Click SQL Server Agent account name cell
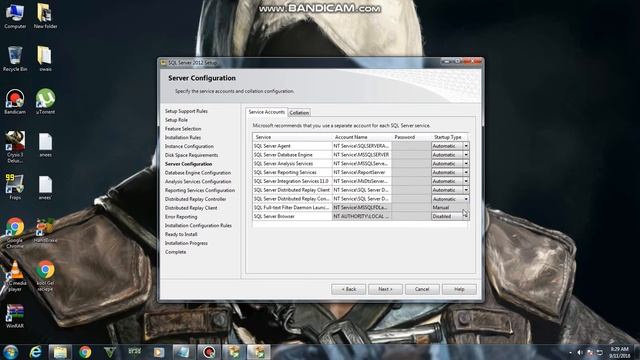Image resolution: width=640 pixels, height=360 pixels. 362,146
